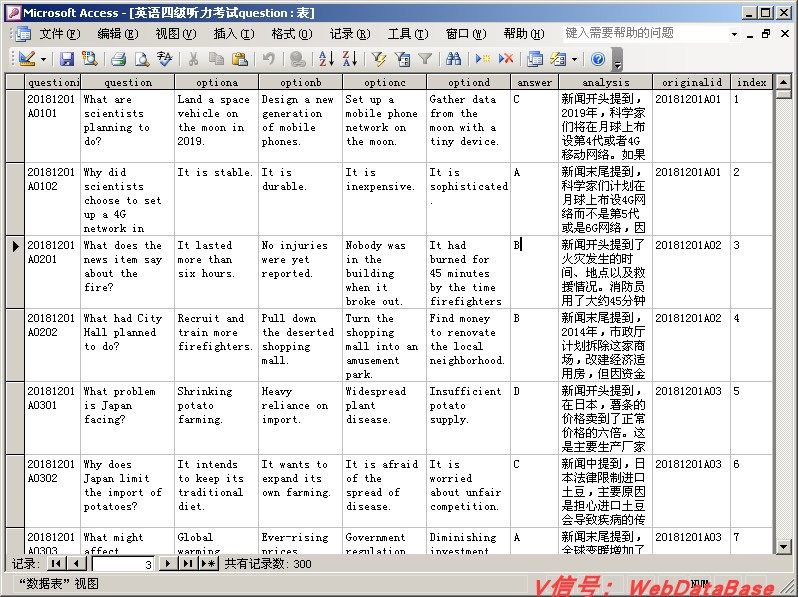Select the optiona column header
The image size is (798, 597).
click(x=217, y=82)
